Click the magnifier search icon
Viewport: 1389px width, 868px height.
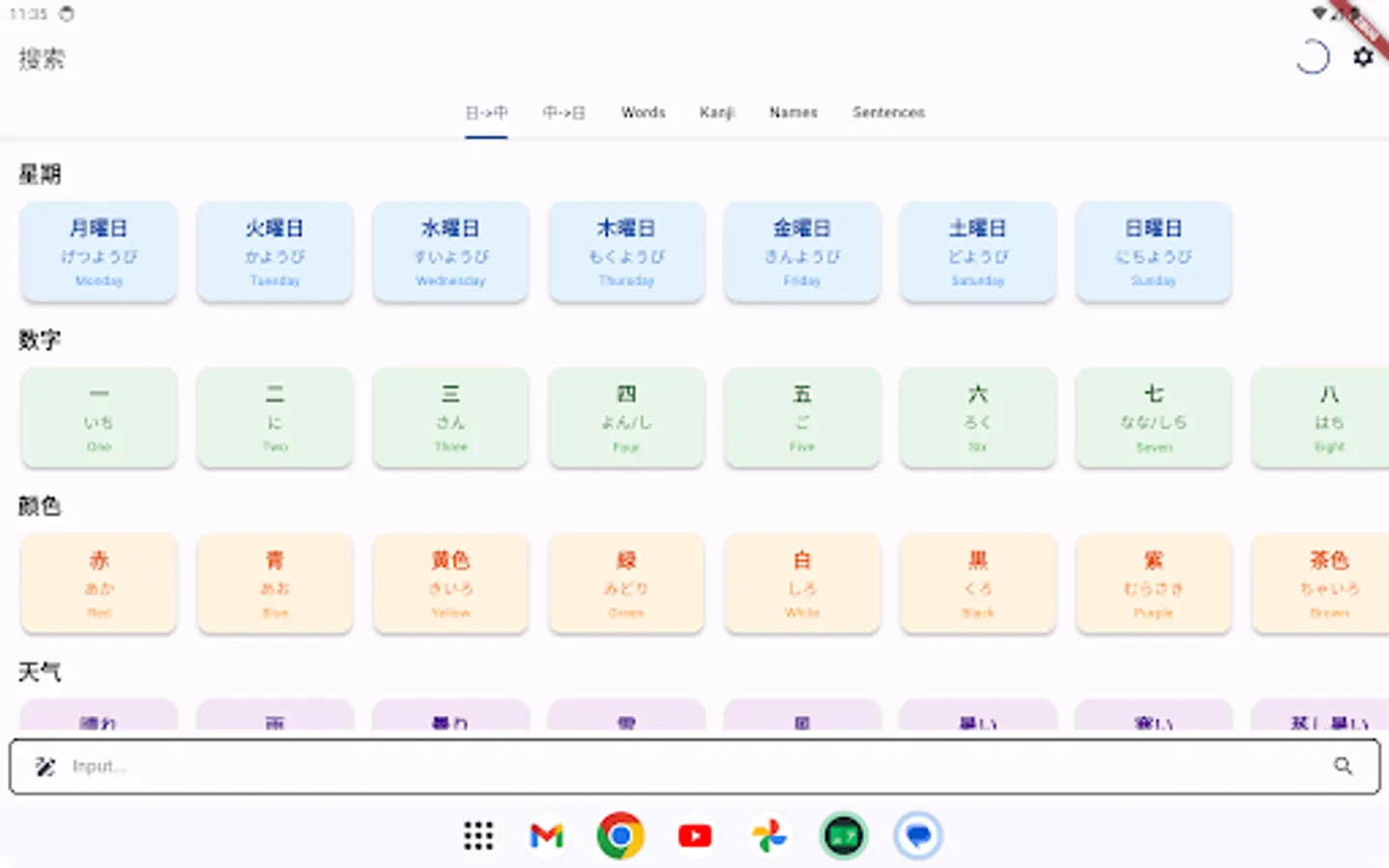coord(1345,767)
